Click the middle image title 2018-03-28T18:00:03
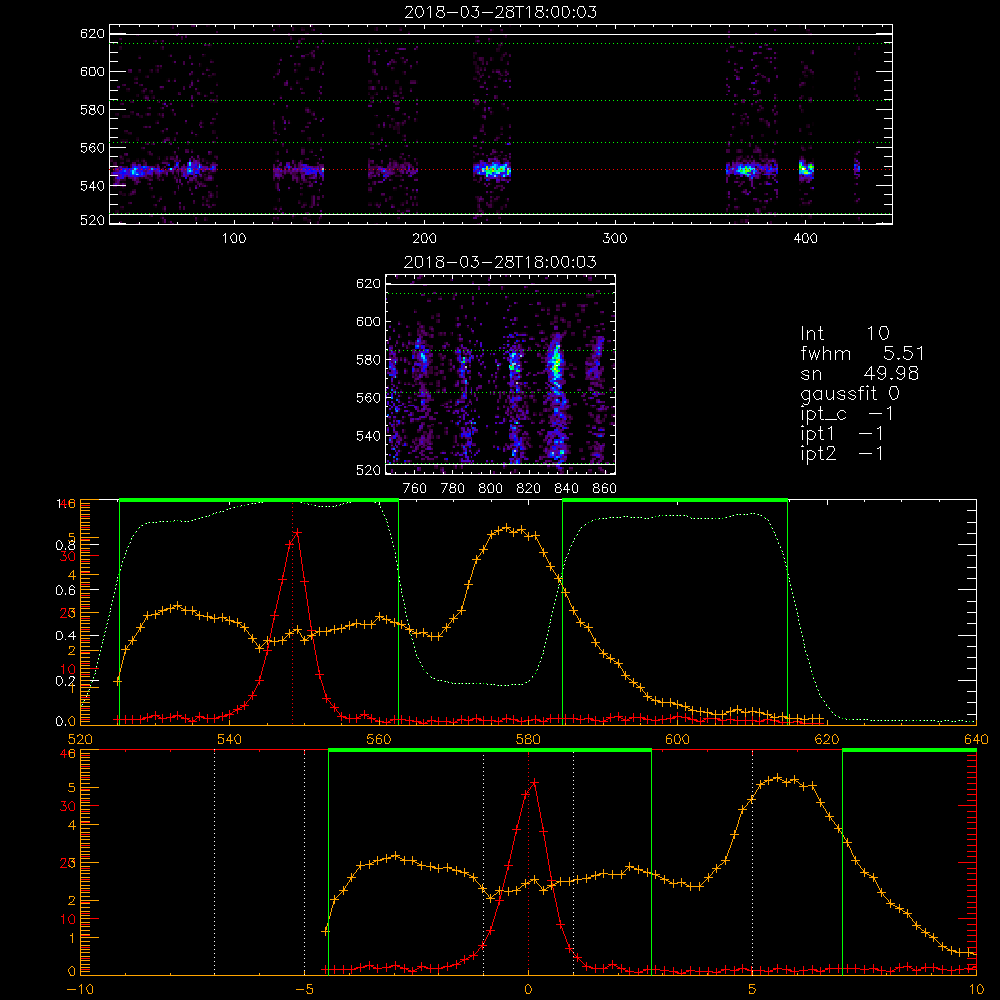 coord(500,262)
